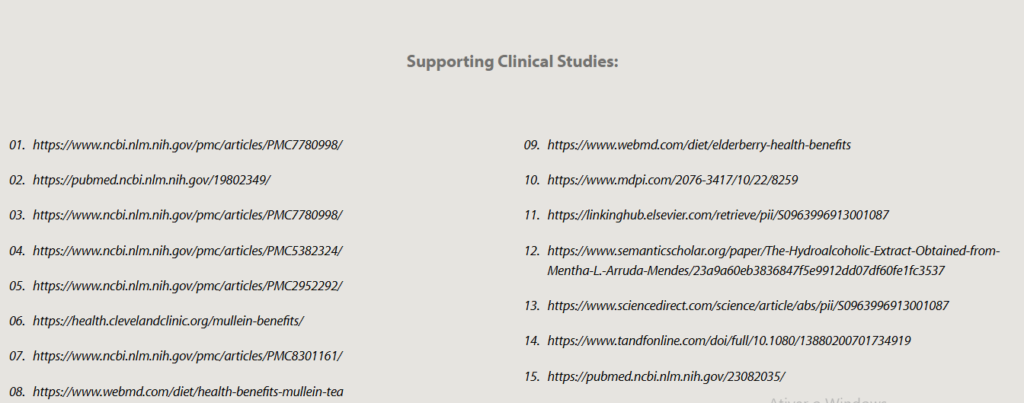This screenshot has height=403, width=1024.
Task: Click the list number 12 label
Action: click(x=532, y=251)
